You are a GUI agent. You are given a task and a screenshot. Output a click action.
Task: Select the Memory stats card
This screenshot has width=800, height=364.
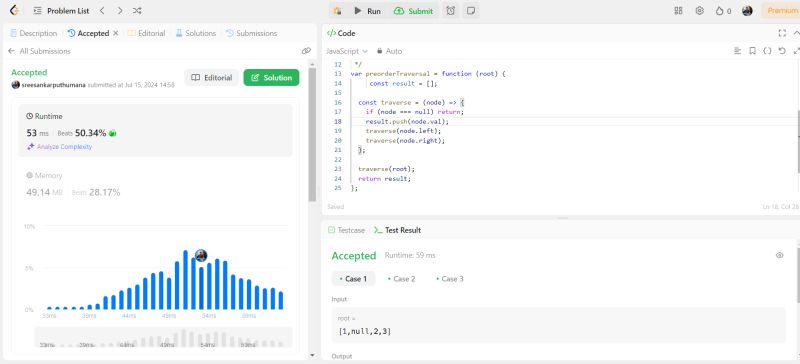coord(156,185)
